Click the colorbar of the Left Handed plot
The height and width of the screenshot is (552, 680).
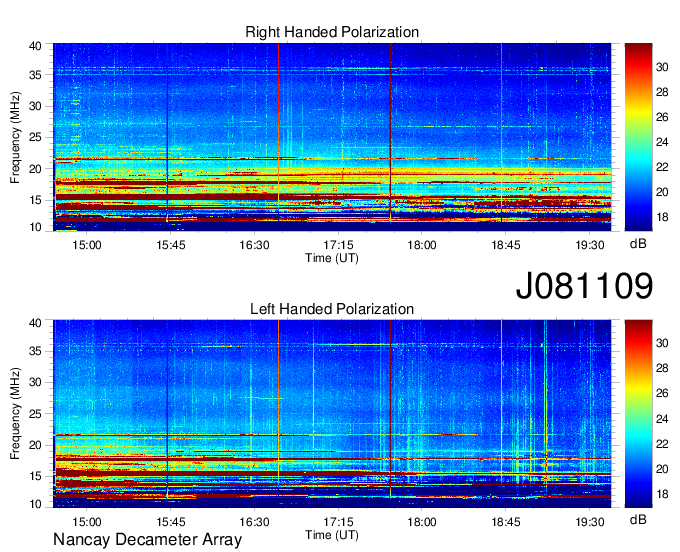pos(638,414)
